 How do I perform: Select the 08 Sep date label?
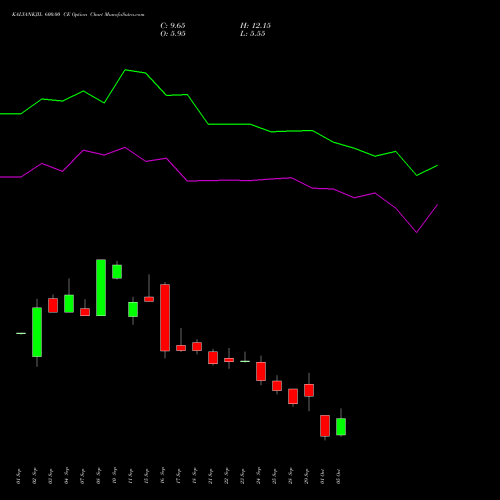coord(99,476)
